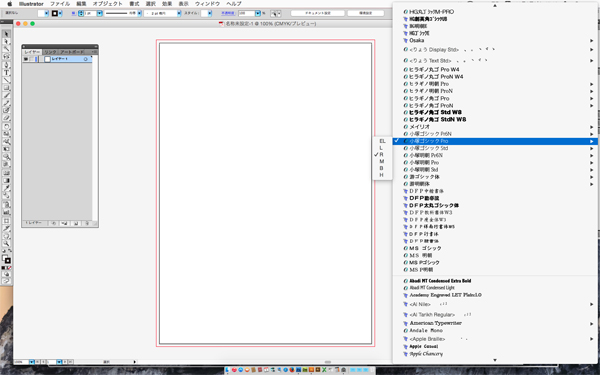Select the Eraser tool
Viewport: 600px width, 375px height.
[x=7, y=119]
